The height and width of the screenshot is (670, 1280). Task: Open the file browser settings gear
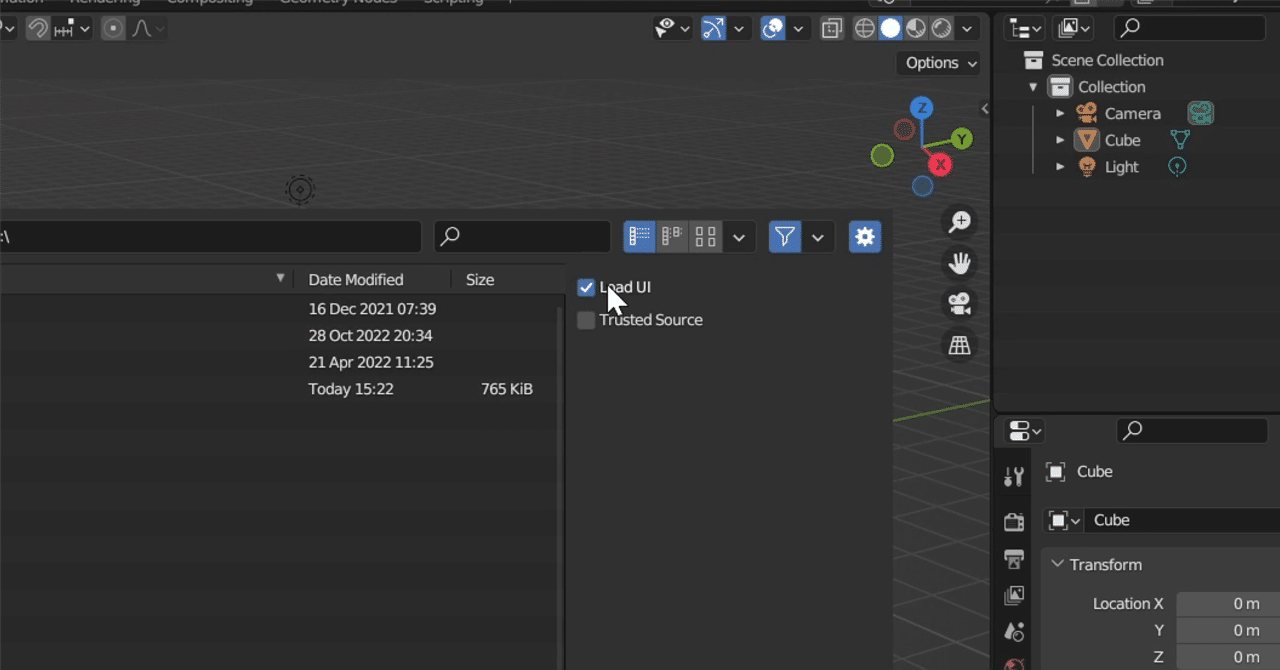864,237
